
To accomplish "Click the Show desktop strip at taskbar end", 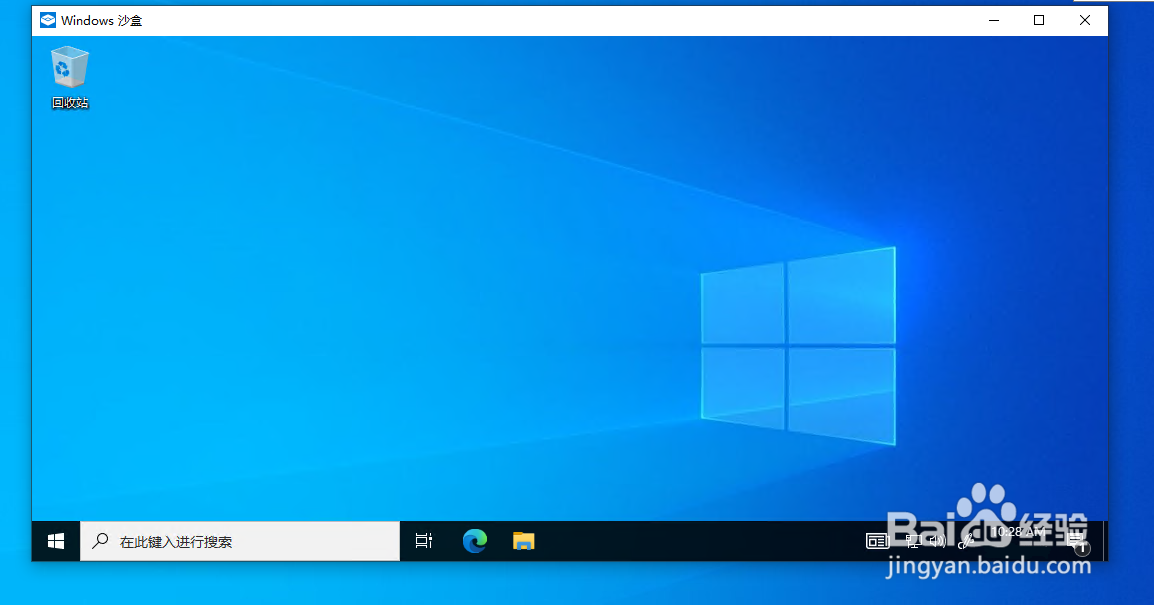I will point(1104,542).
